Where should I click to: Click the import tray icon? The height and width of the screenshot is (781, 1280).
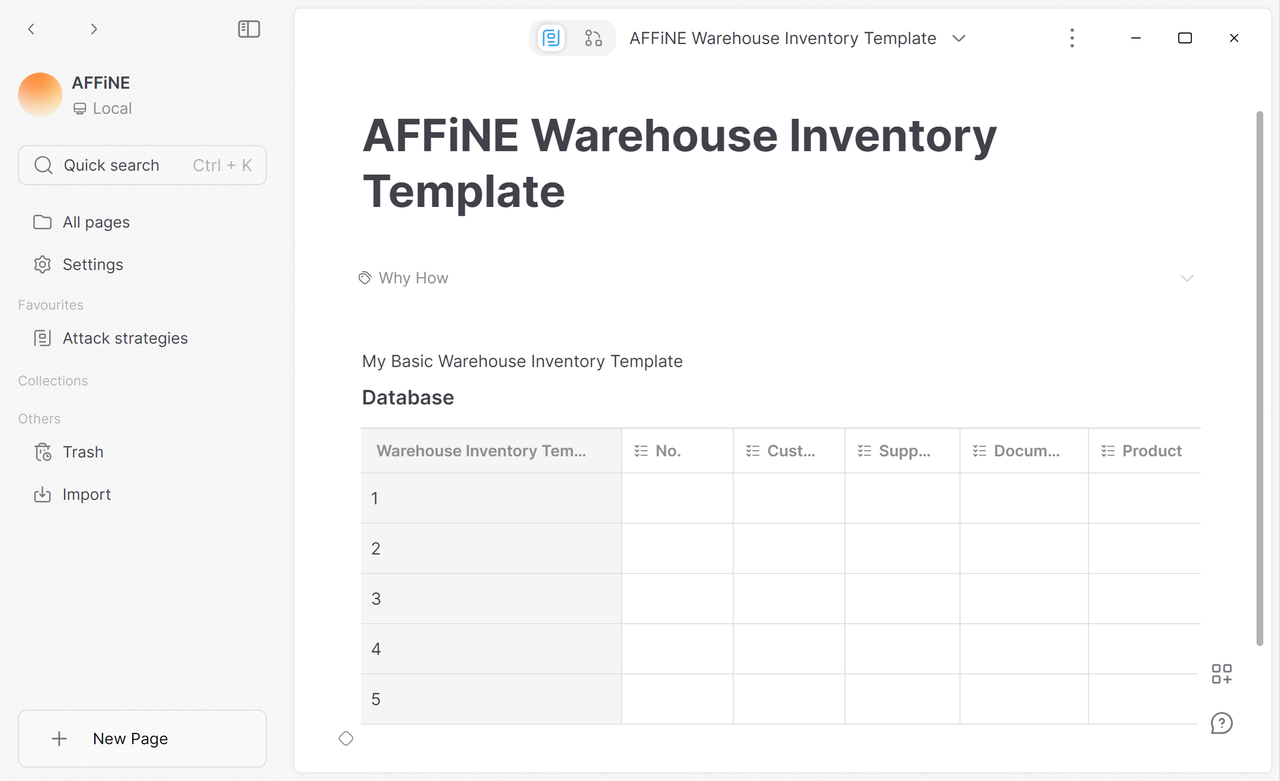click(42, 494)
